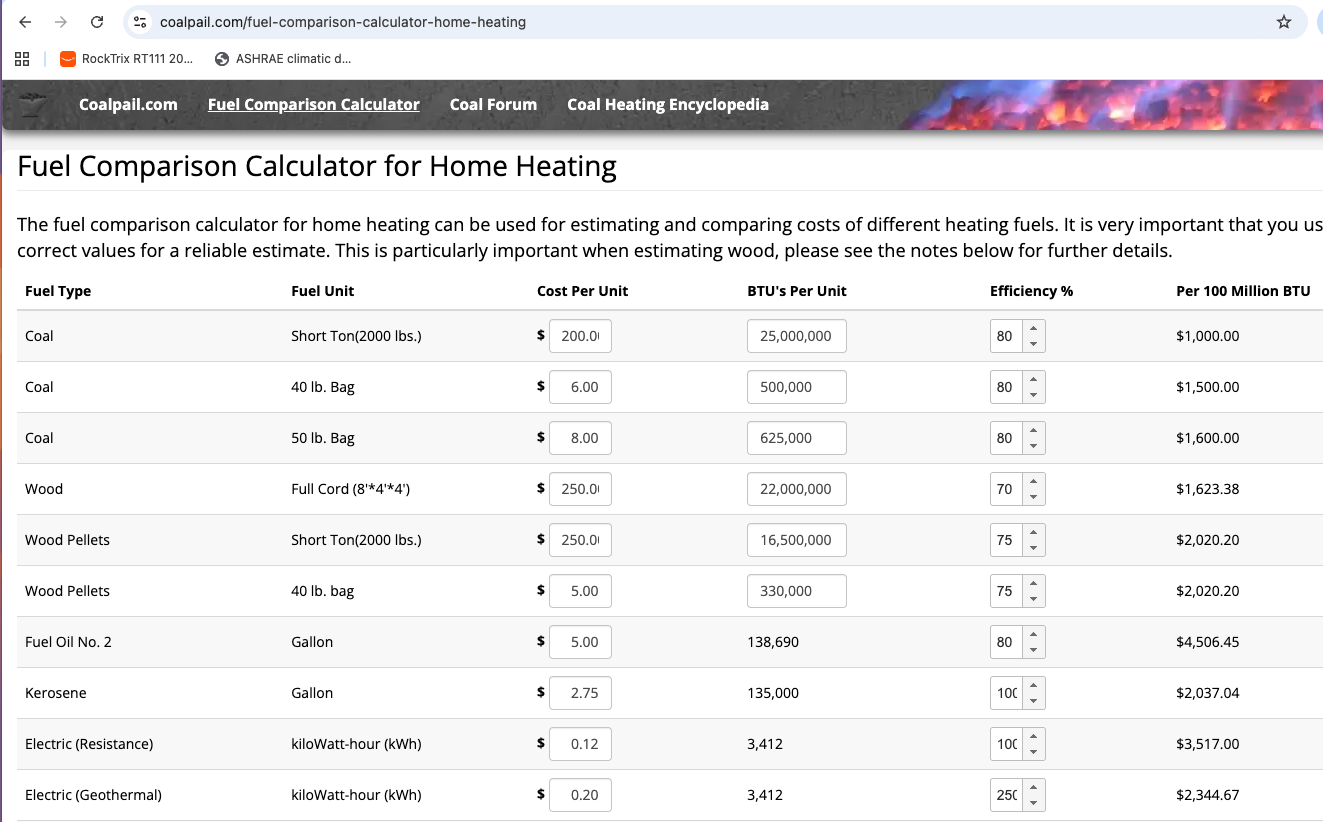Click the browser forward arrow
The image size is (1323, 822).
(x=61, y=22)
